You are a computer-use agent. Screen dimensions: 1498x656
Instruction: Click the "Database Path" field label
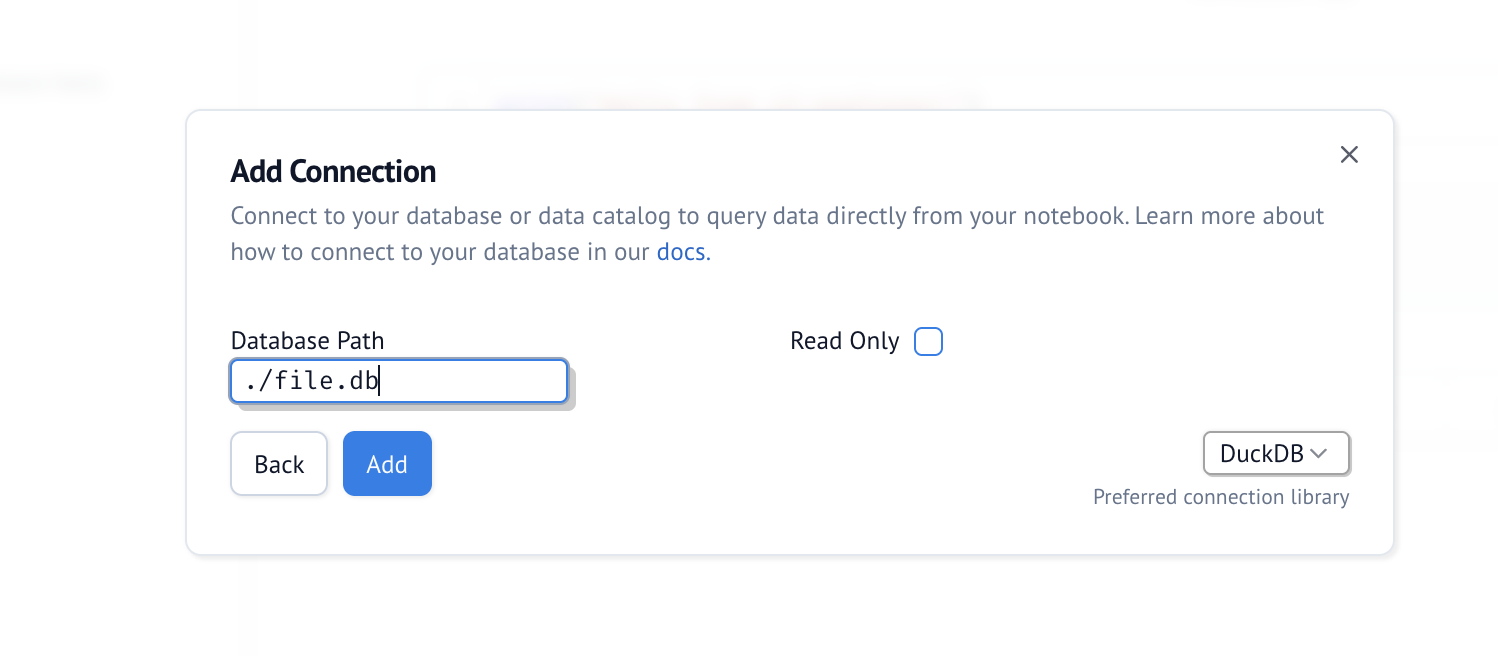pos(307,341)
